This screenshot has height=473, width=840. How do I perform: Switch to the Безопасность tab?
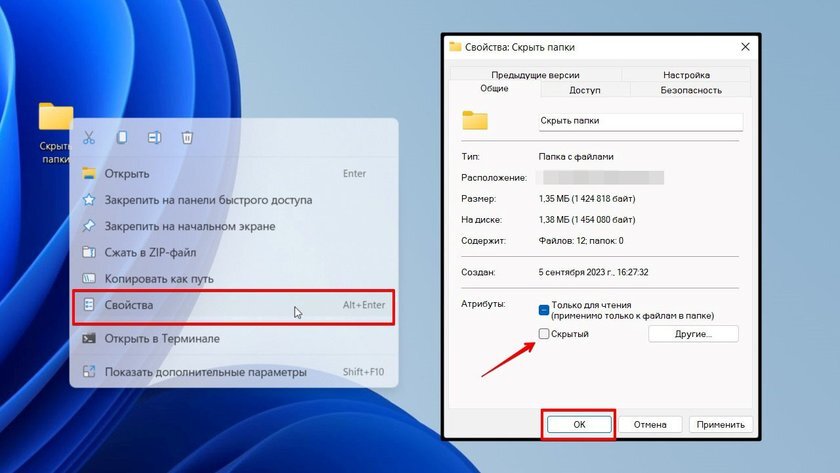691,90
